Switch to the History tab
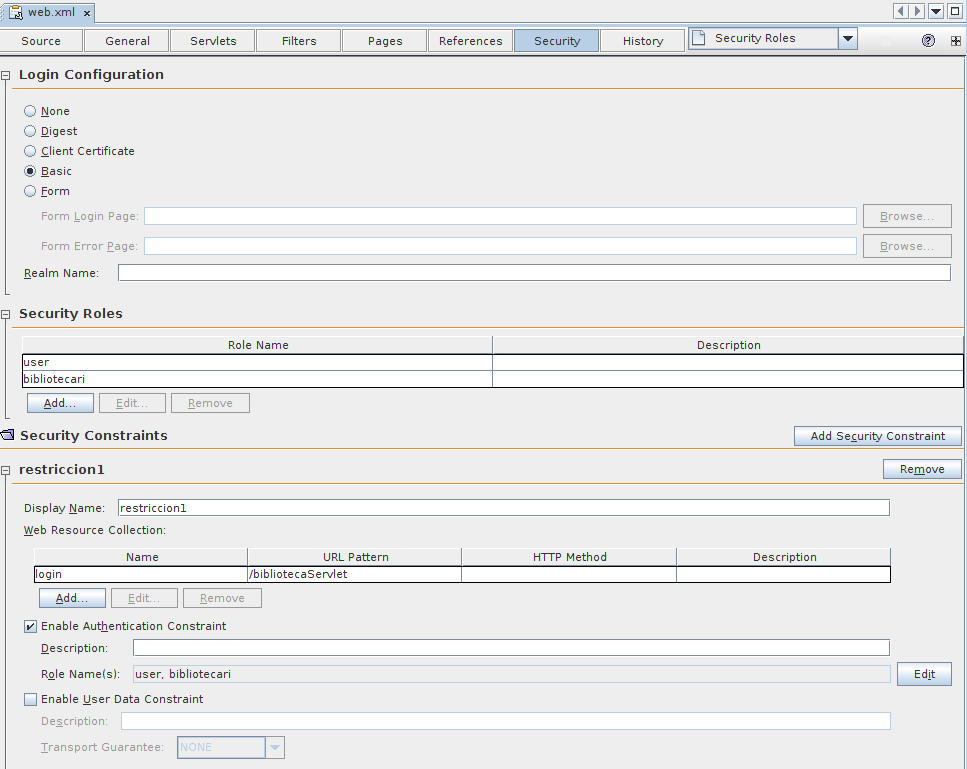This screenshot has width=967, height=769. 643,41
